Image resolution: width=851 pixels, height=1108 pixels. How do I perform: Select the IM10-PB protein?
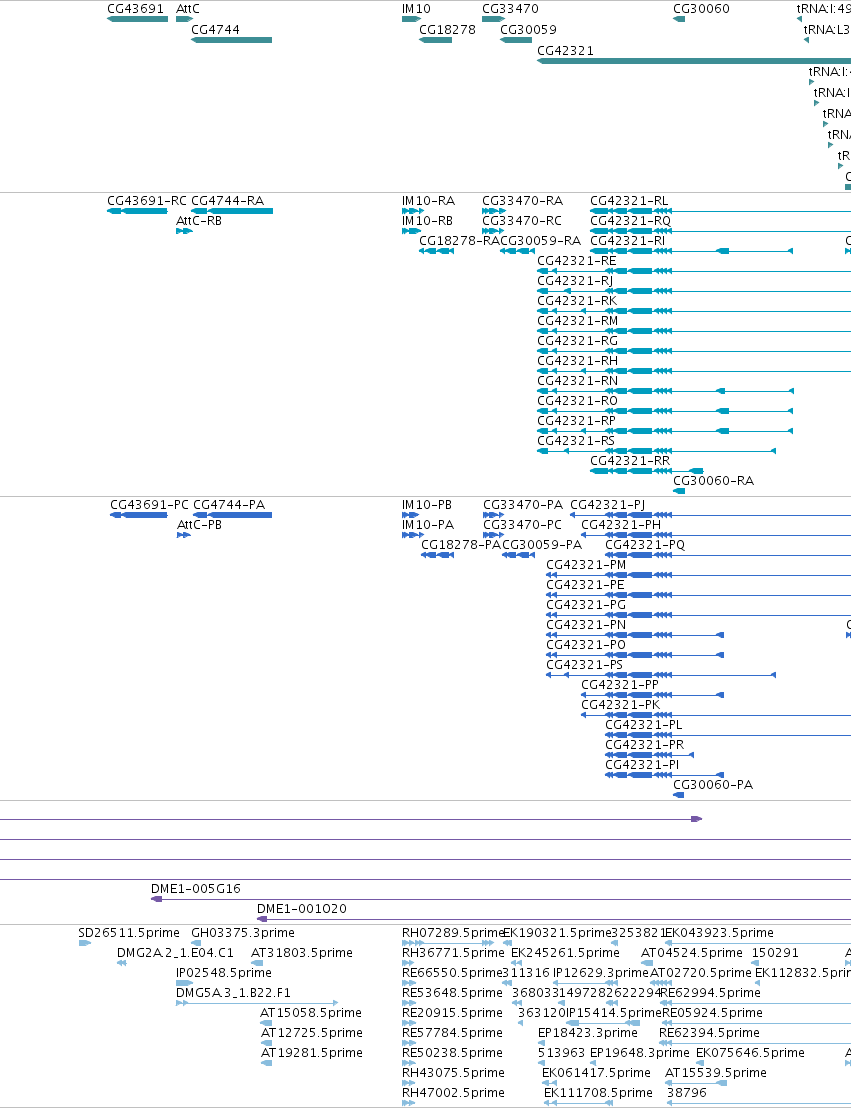click(427, 505)
